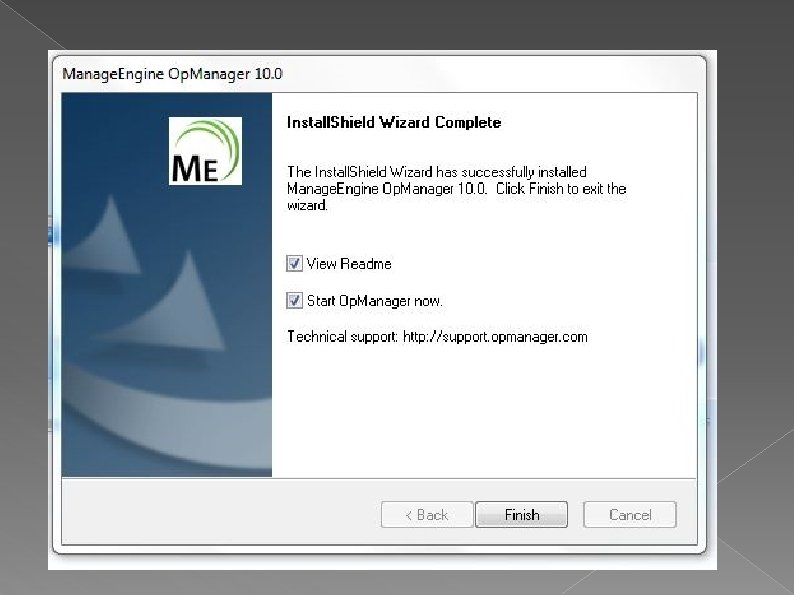Click the Finish button

point(521,514)
